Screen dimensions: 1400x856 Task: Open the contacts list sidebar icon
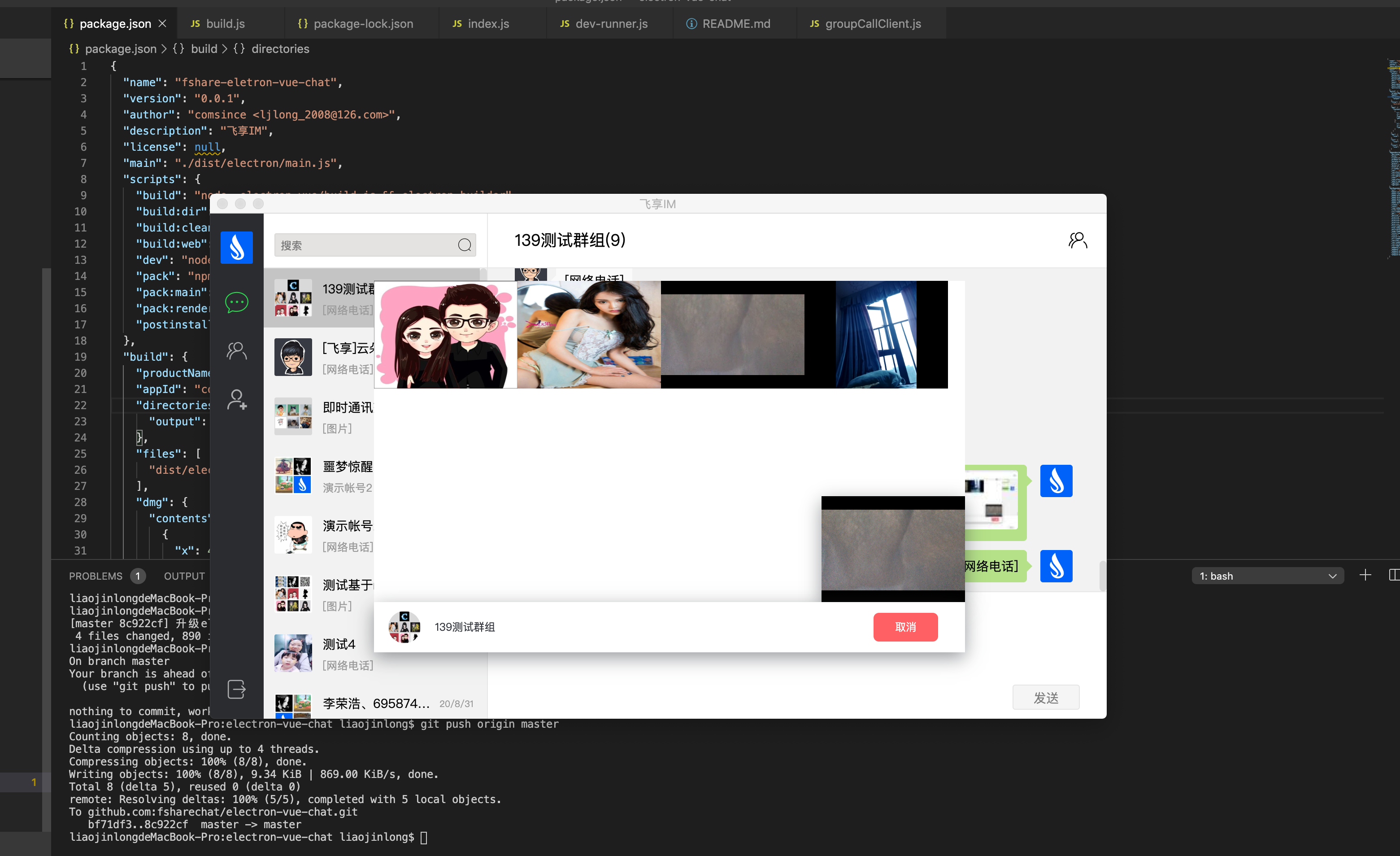pos(236,351)
